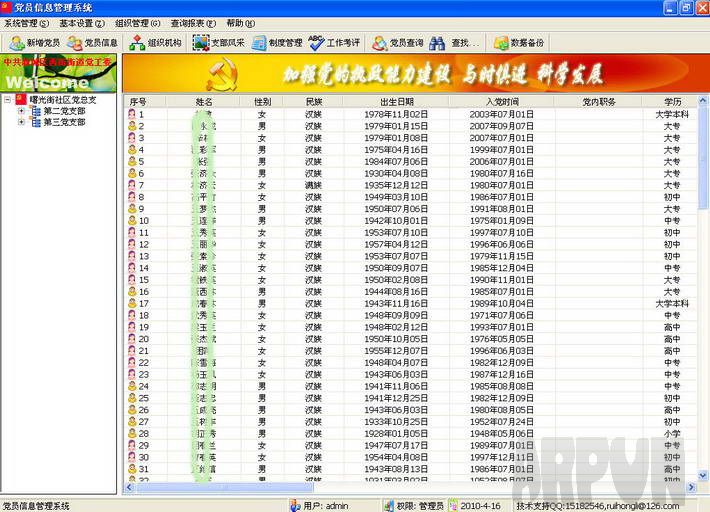Collapse the 曙光街社区党总支 root node
Image resolution: width=710 pixels, height=512 pixels.
tap(8, 100)
